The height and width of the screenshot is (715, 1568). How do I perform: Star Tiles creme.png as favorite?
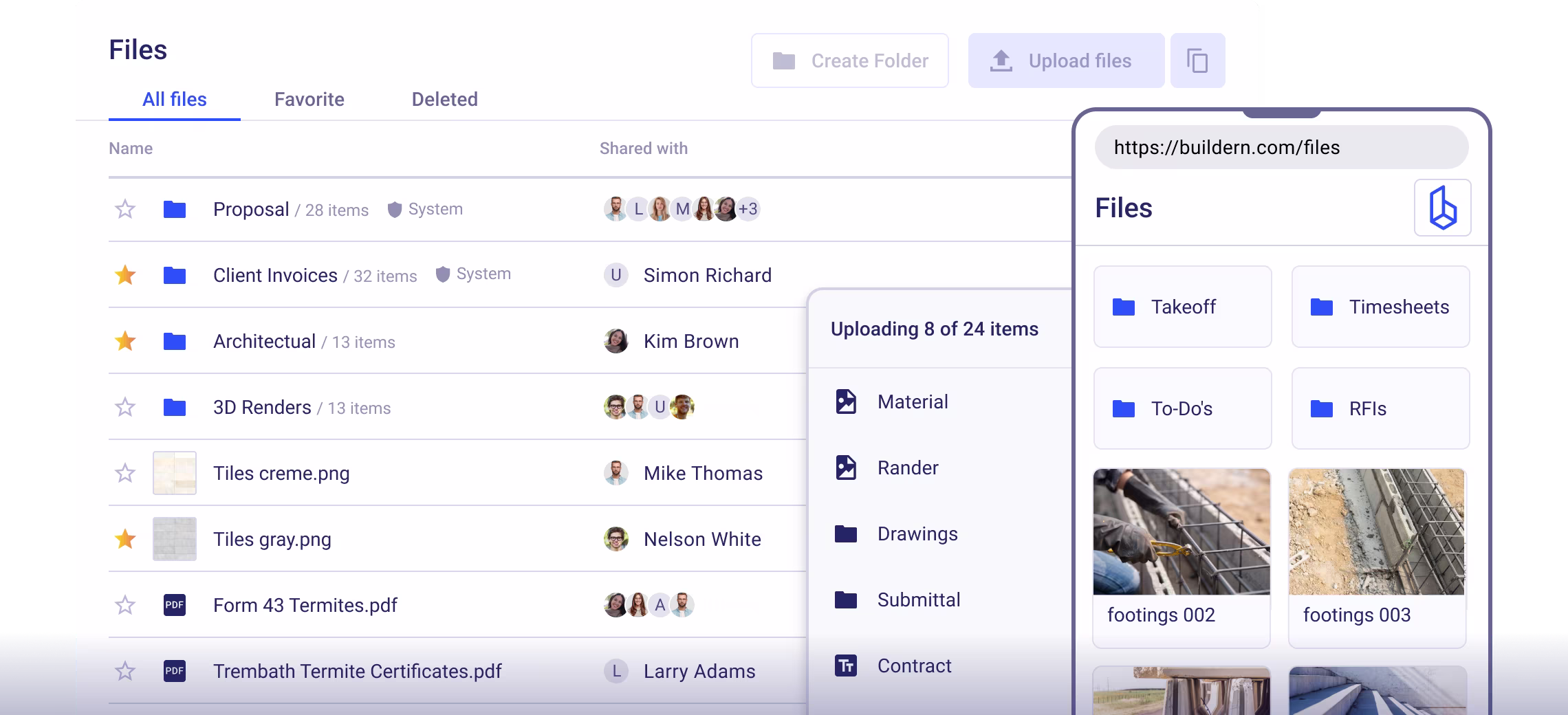tap(125, 473)
